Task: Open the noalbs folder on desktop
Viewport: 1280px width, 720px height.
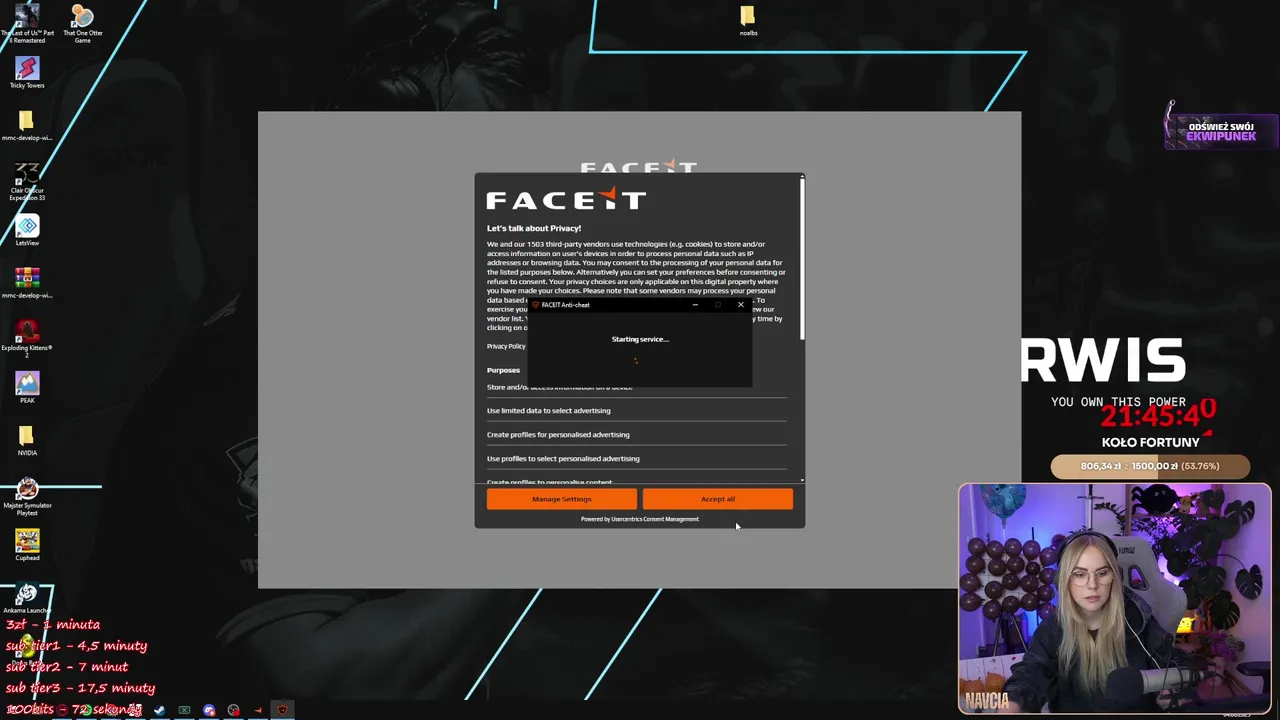Action: (x=748, y=21)
